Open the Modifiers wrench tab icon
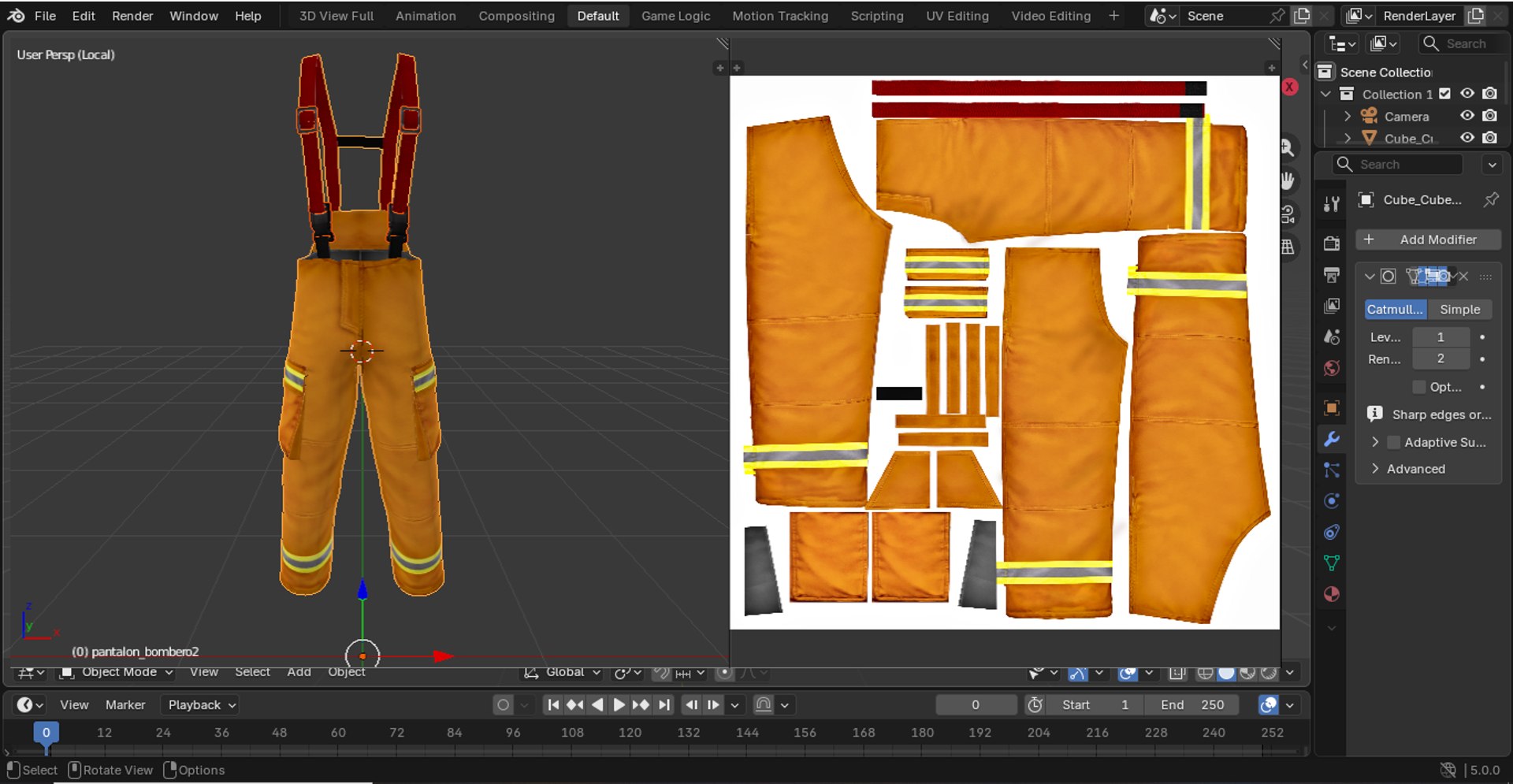The image size is (1513, 784). [1332, 439]
